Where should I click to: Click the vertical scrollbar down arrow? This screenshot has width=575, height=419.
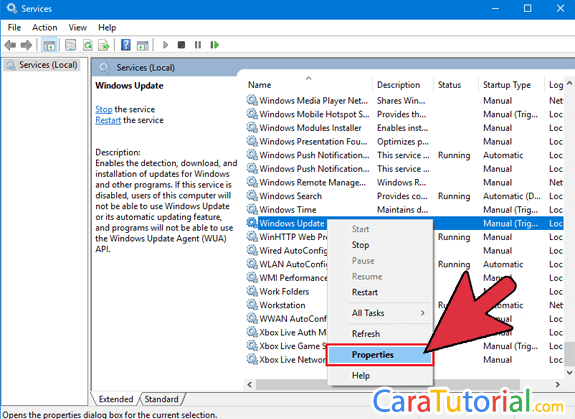(x=569, y=373)
